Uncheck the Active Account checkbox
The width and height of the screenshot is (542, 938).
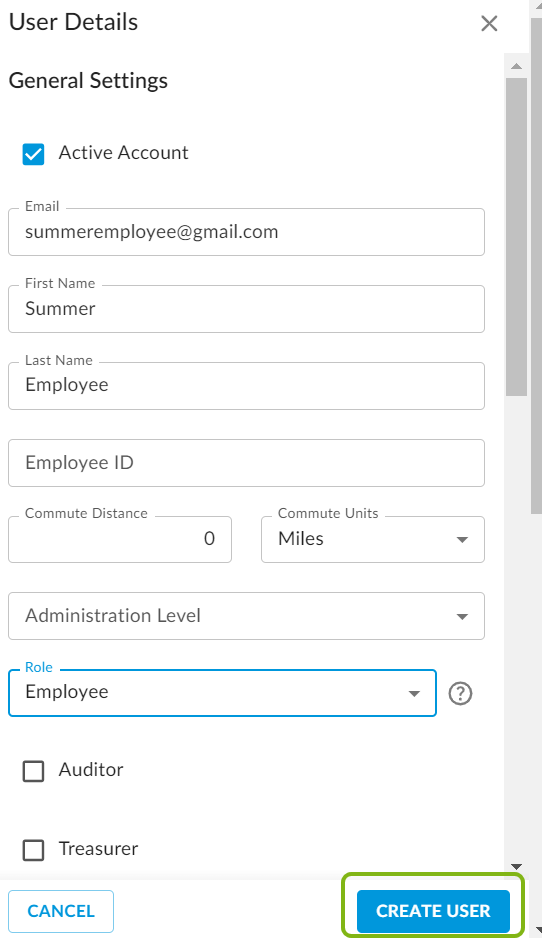[34, 154]
